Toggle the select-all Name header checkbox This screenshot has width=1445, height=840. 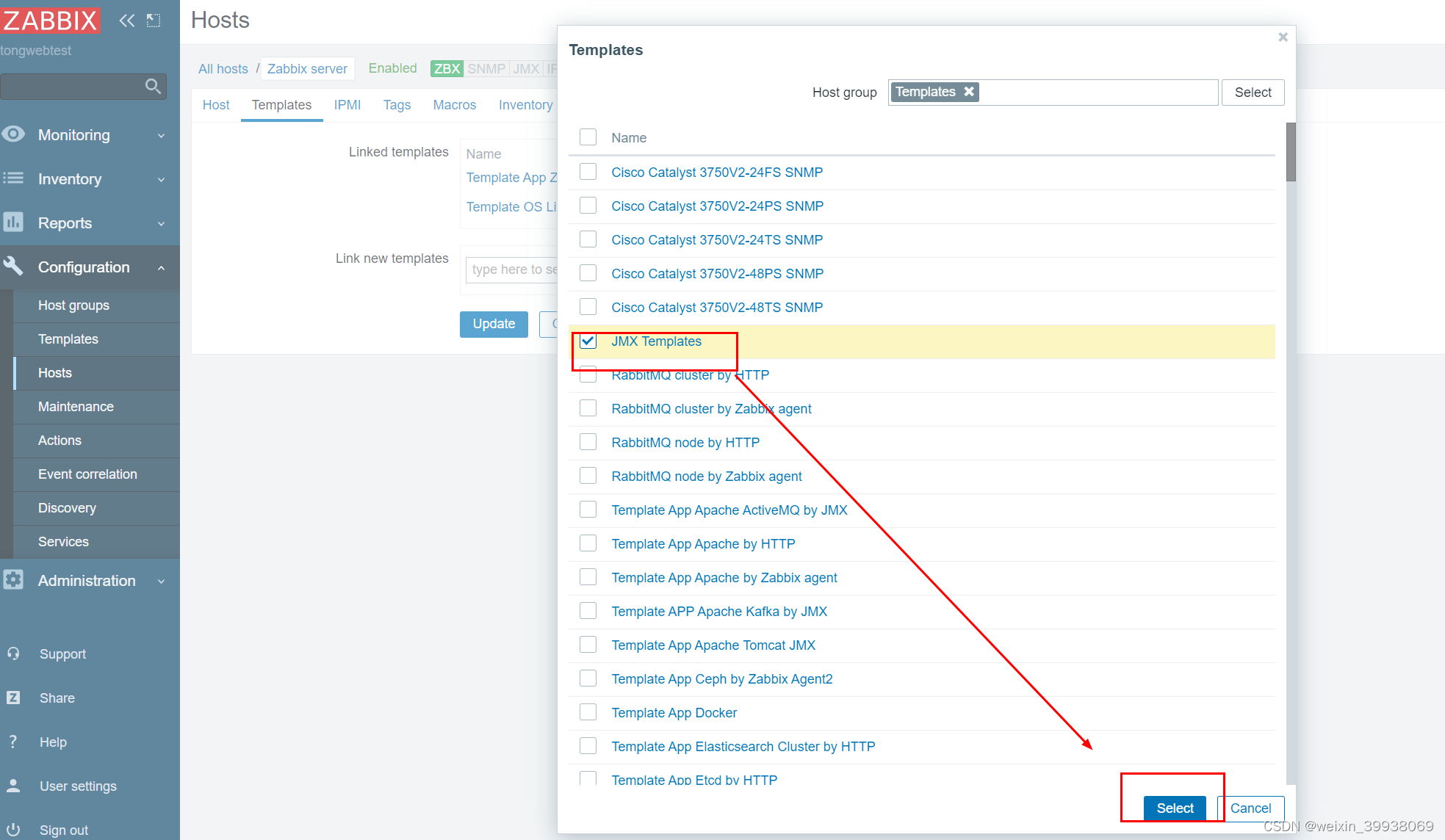pyautogui.click(x=588, y=137)
